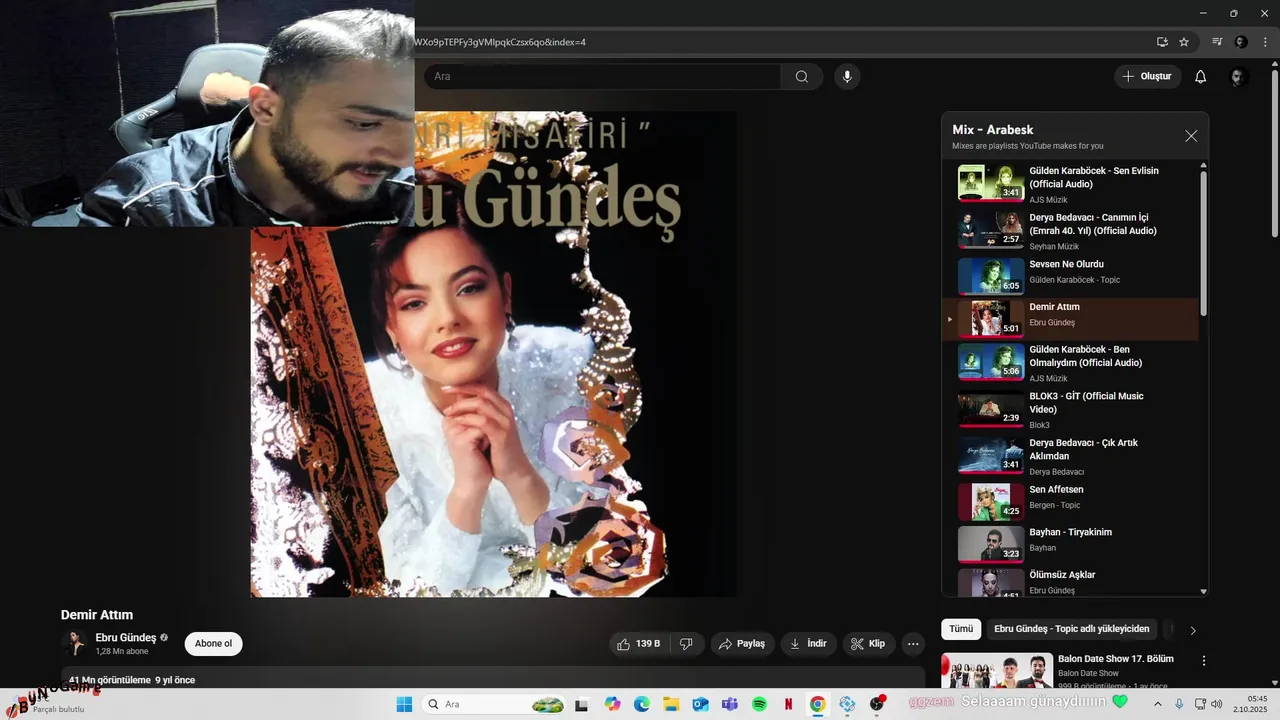The height and width of the screenshot is (720, 1280).
Task: Select the Ebru Gündeş - Topic adlı yükleyiciden chip
Action: click(x=1072, y=629)
